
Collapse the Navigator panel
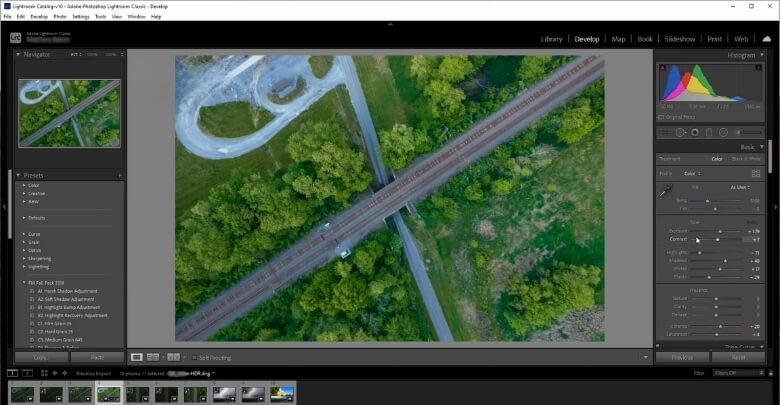coord(18,54)
